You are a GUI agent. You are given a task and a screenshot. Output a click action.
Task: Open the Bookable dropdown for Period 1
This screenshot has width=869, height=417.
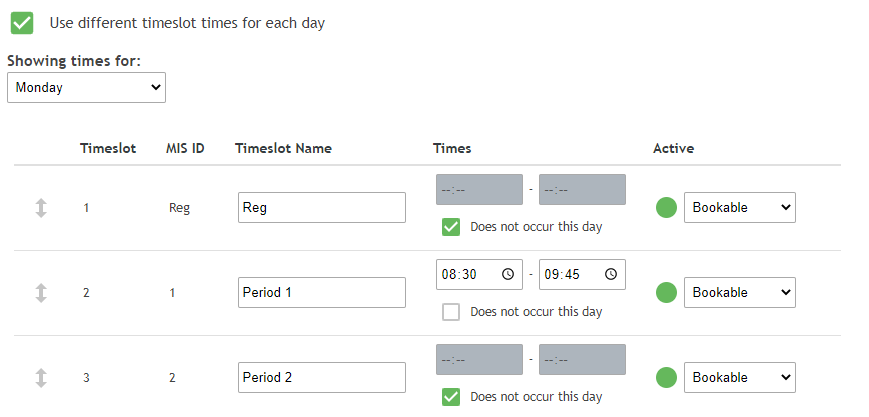[739, 293]
